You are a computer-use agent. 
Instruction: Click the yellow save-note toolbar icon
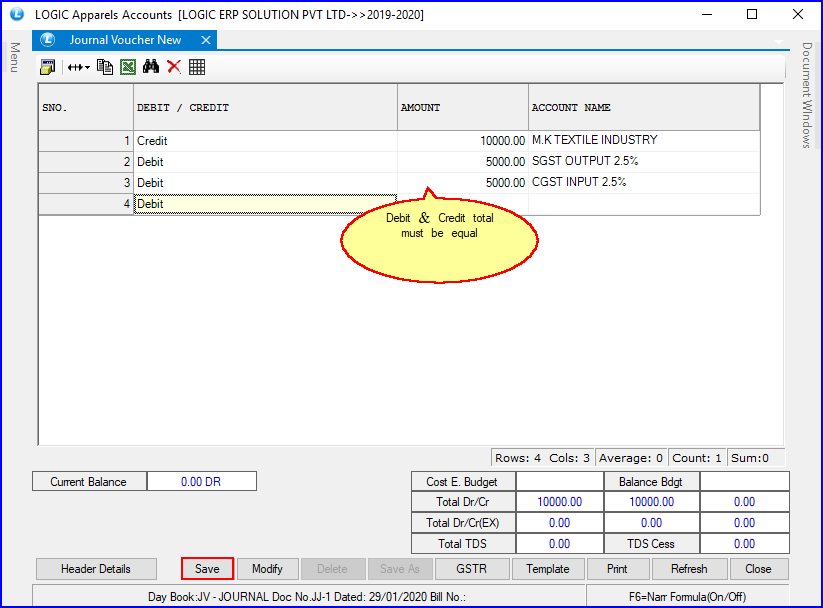coord(47,67)
